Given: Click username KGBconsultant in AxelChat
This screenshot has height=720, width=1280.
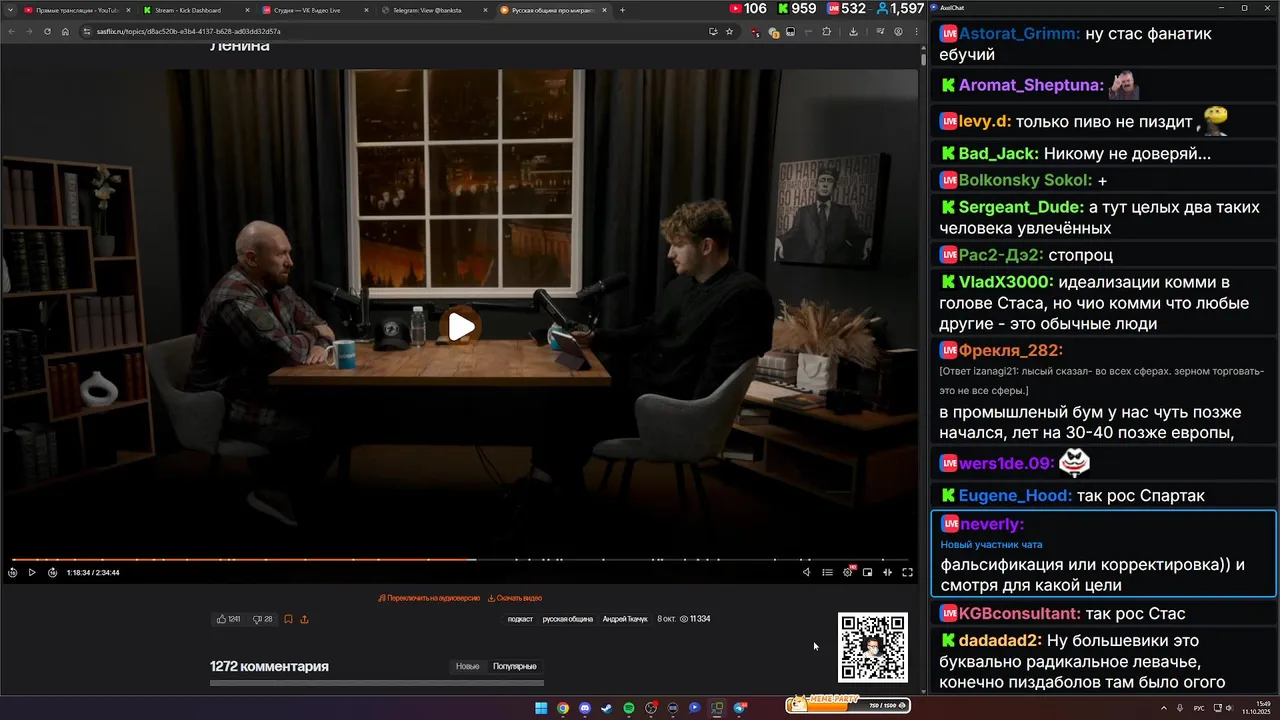Looking at the screenshot, I should pos(1019,614).
